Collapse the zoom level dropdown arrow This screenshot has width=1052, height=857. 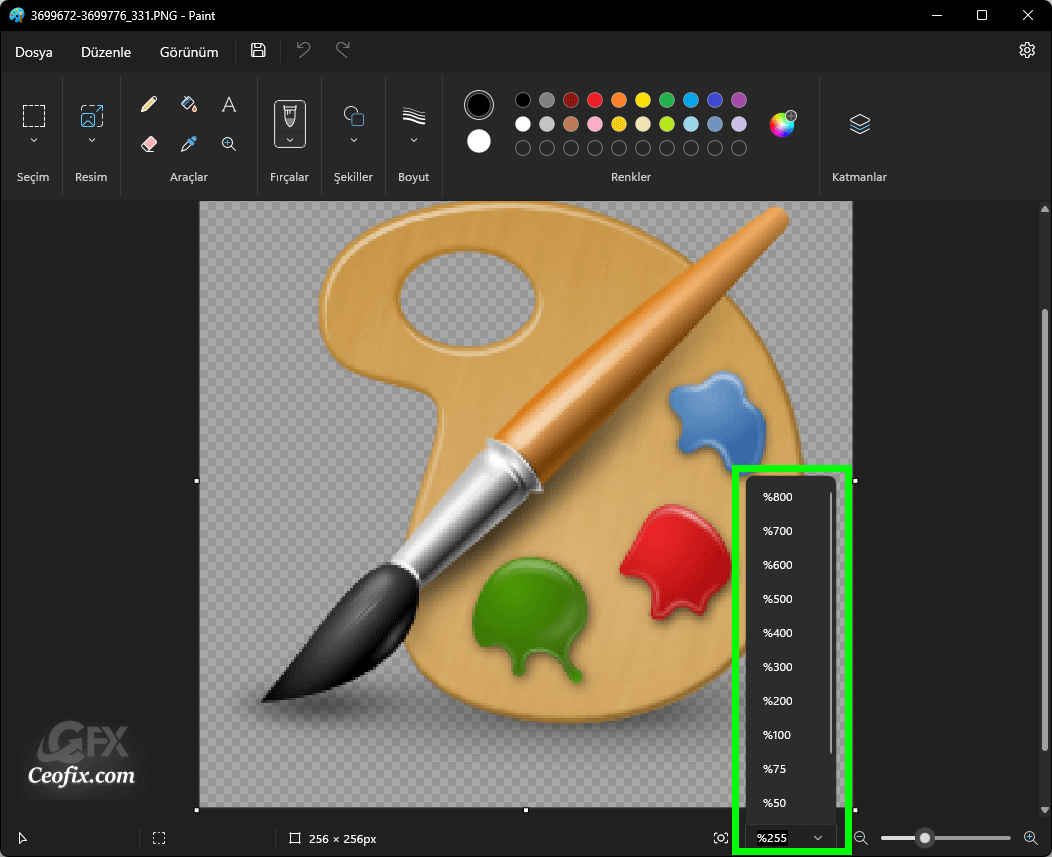818,838
